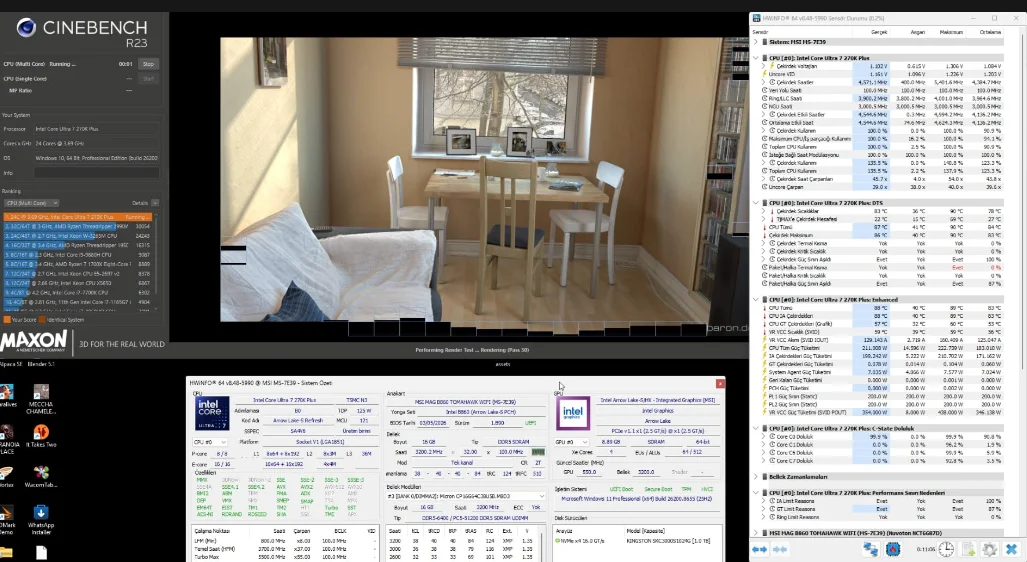Expand the Bellek Zamanlamaları section
1027x562 pixels.
point(756,477)
